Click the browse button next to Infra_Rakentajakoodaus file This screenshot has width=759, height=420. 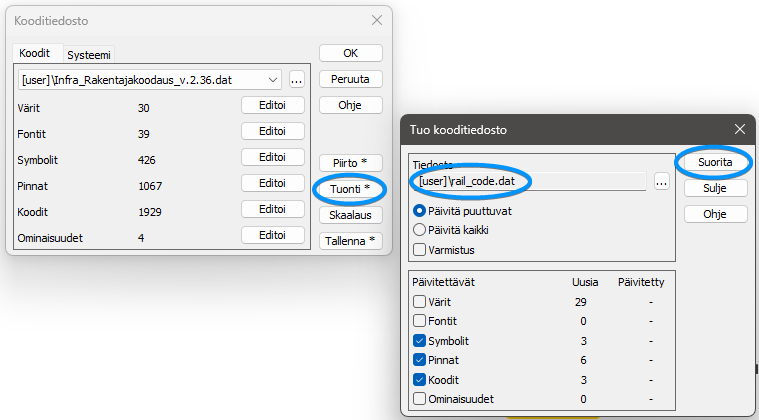(297, 79)
